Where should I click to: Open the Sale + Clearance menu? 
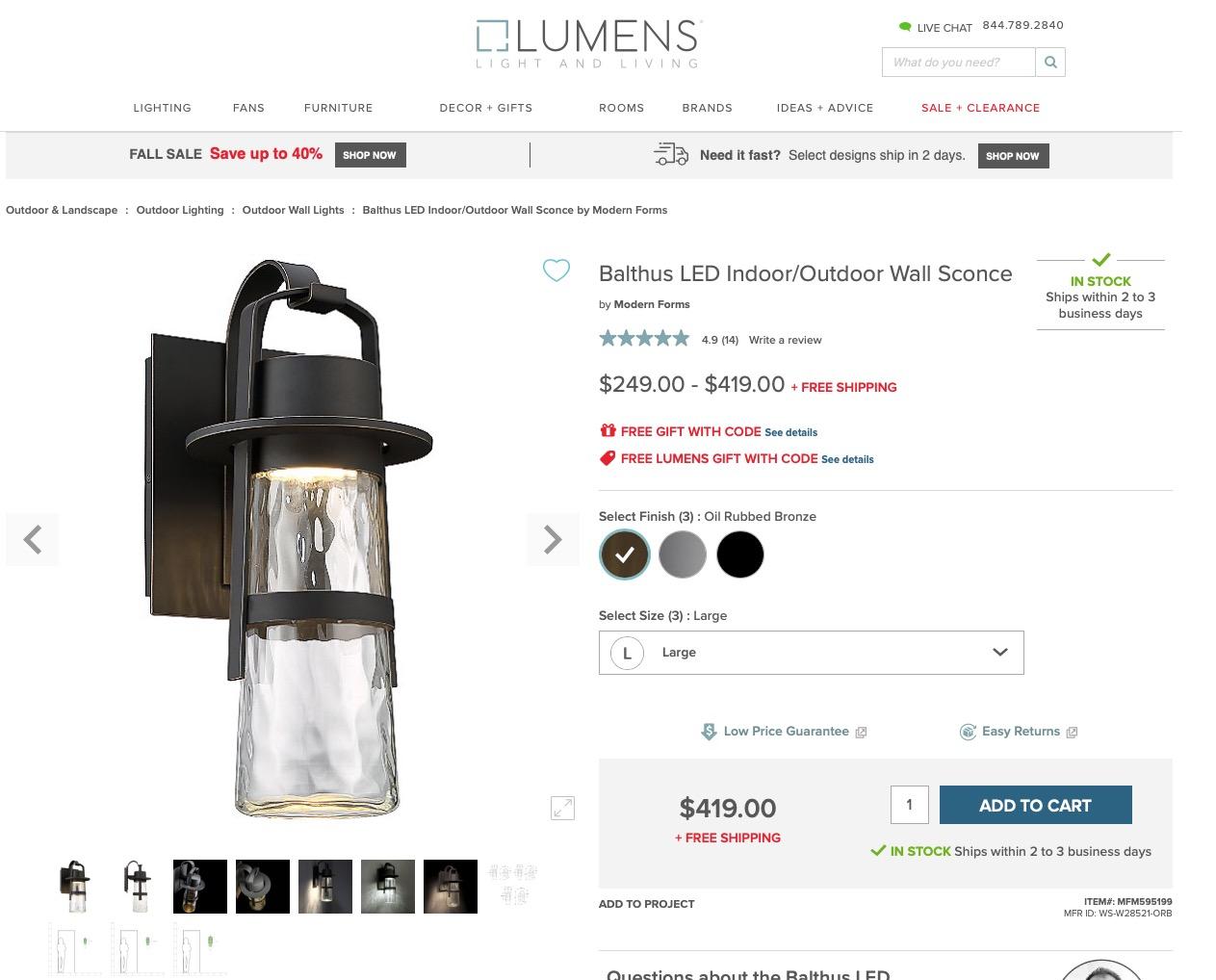click(980, 108)
